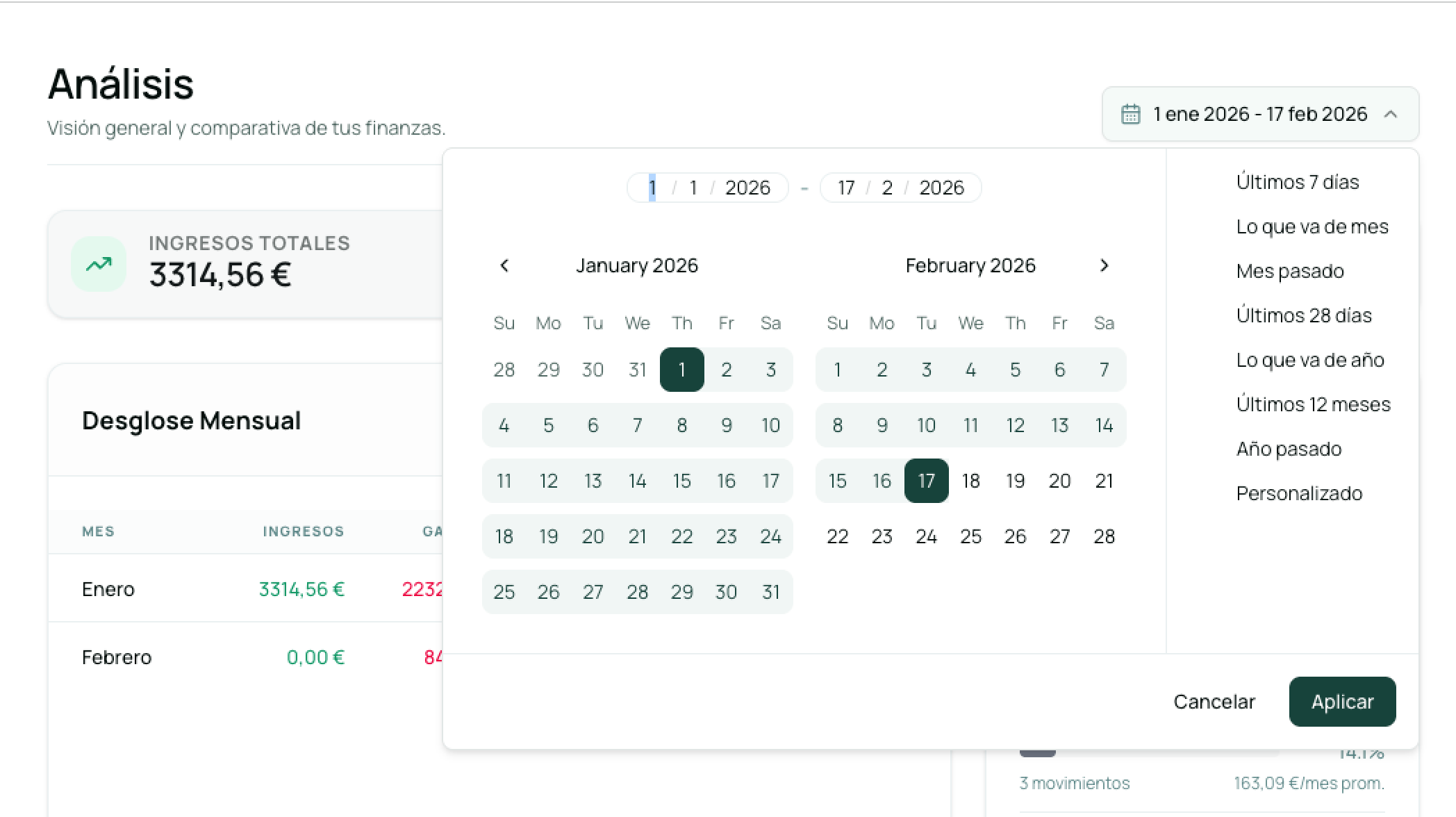1456x817 pixels.
Task: Select February 17 in the calendar
Action: (x=926, y=481)
